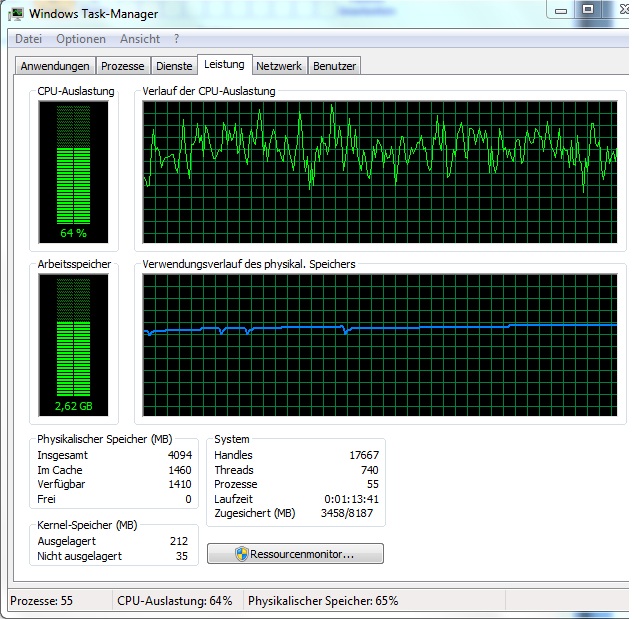Open the ? help menu
The width and height of the screenshot is (634, 619).
[x=176, y=39]
